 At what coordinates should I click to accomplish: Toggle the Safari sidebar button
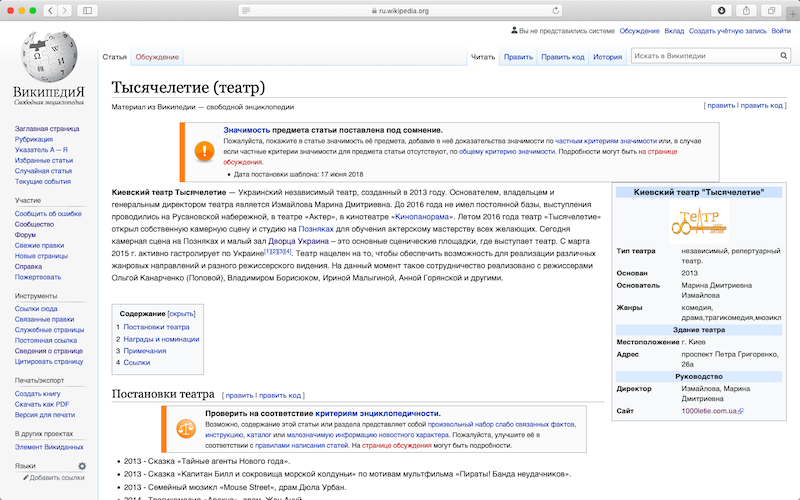[x=87, y=10]
